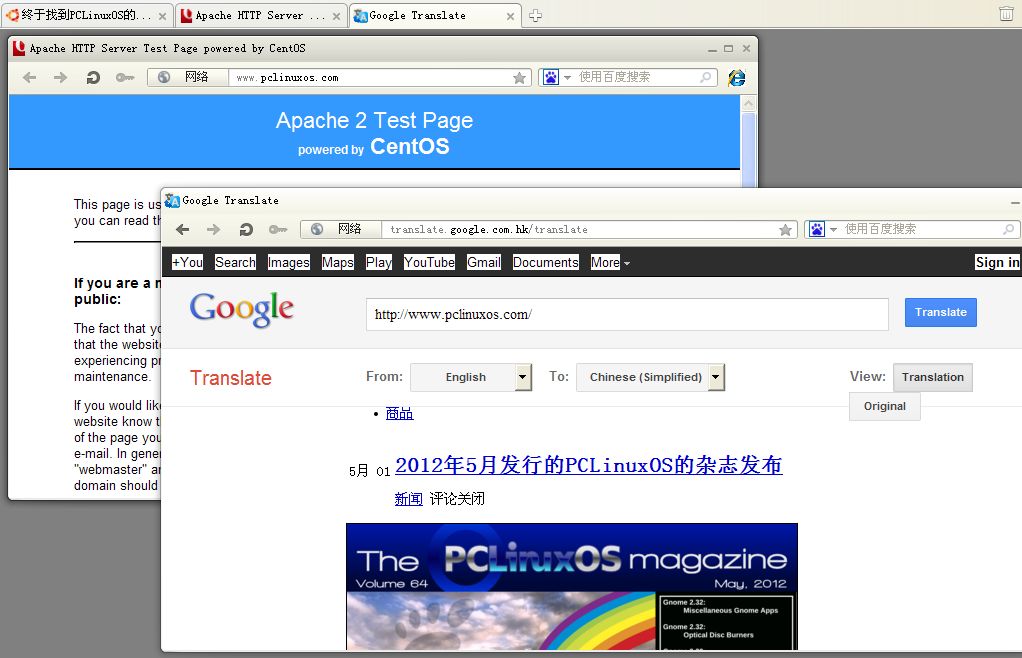Open From language English dropdown

click(x=471, y=377)
